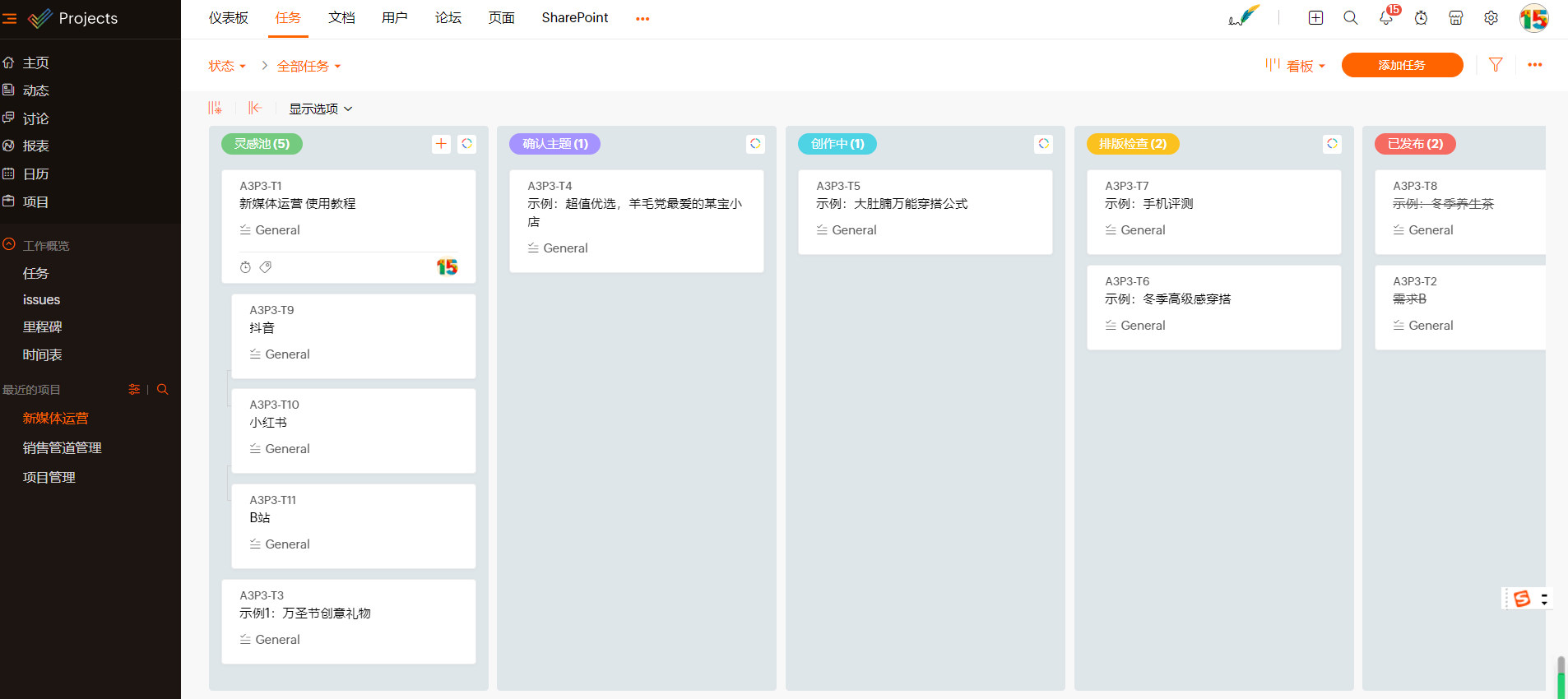Click the timer clock icon in top bar
The image size is (1568, 699).
pos(1421,18)
